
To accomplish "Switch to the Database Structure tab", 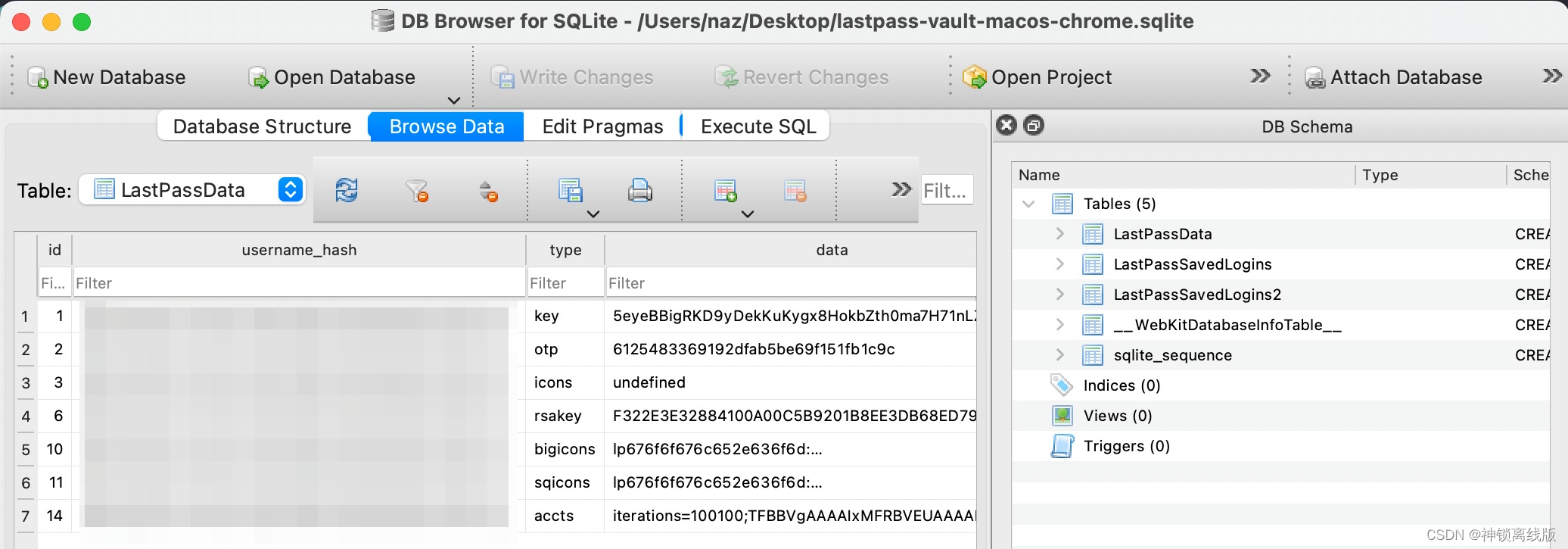I will 263,126.
